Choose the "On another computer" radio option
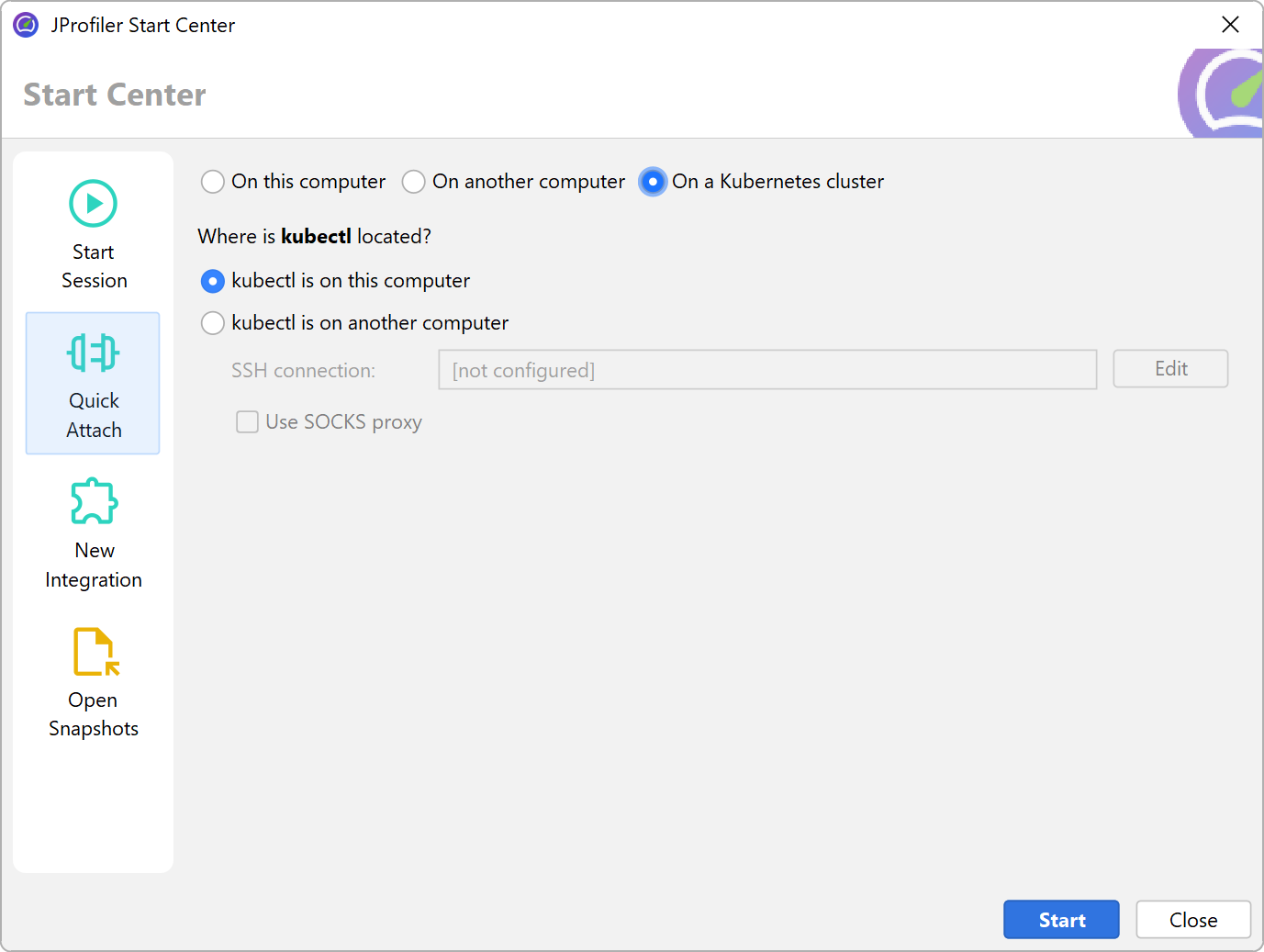This screenshot has height=952, width=1264. pos(414,182)
